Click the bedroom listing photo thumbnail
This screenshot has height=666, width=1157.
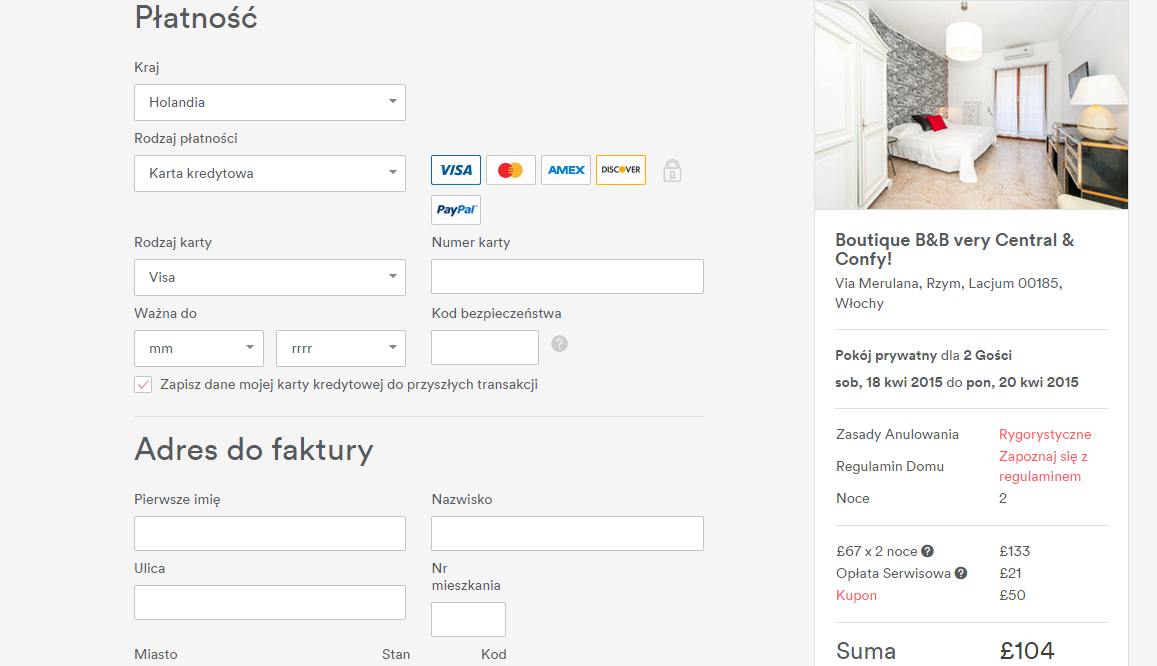[971, 105]
